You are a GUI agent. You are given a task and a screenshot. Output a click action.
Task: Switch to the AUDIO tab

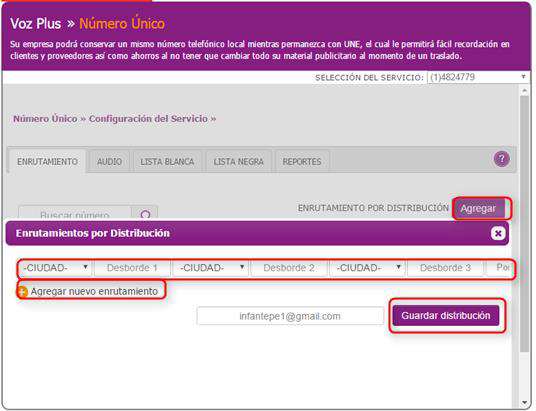pyautogui.click(x=109, y=162)
